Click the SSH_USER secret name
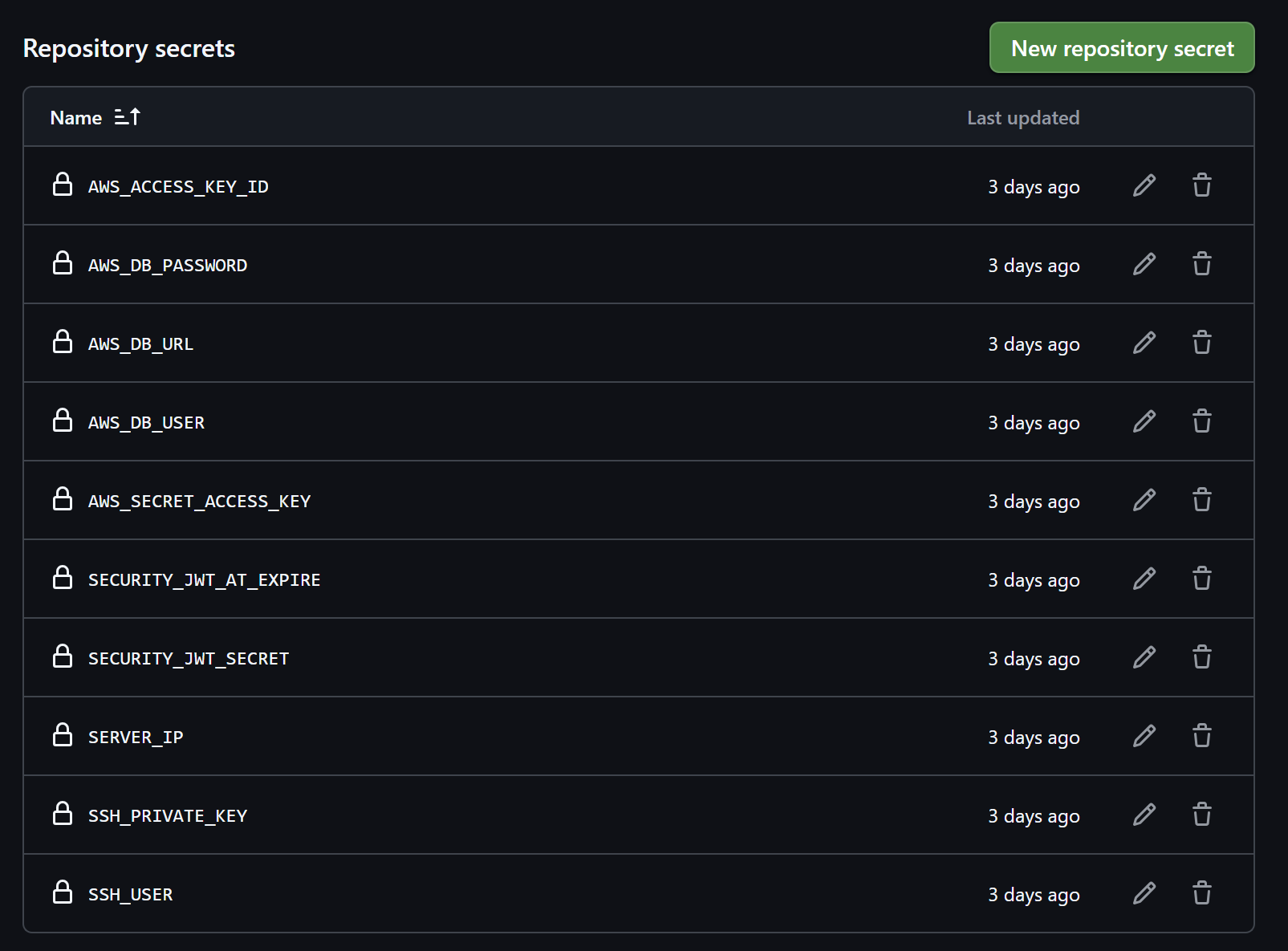 coord(130,895)
